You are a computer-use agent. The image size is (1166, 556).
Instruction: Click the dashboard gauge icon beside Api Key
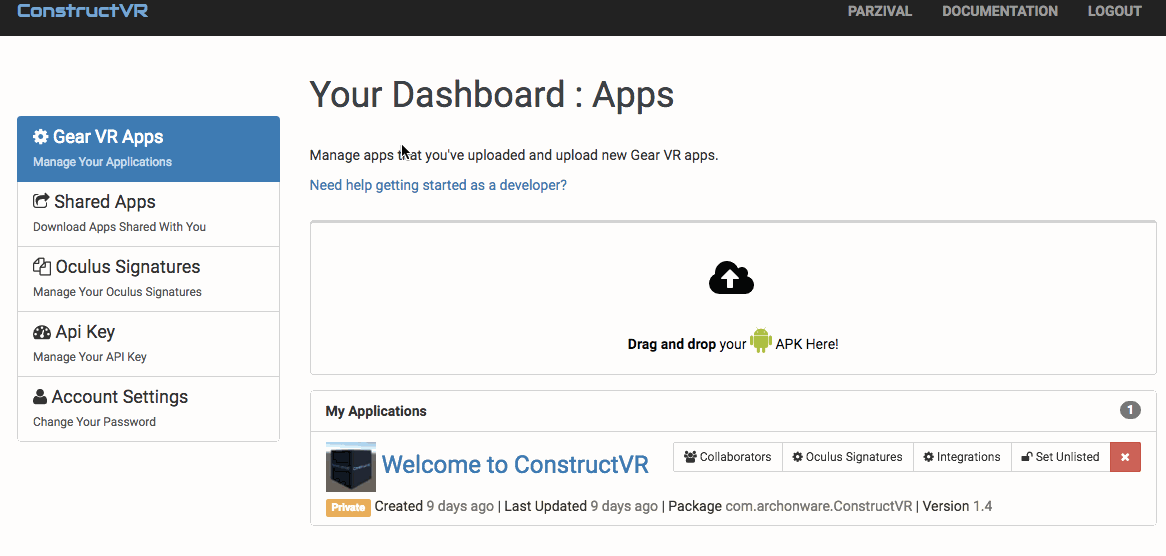coord(42,332)
